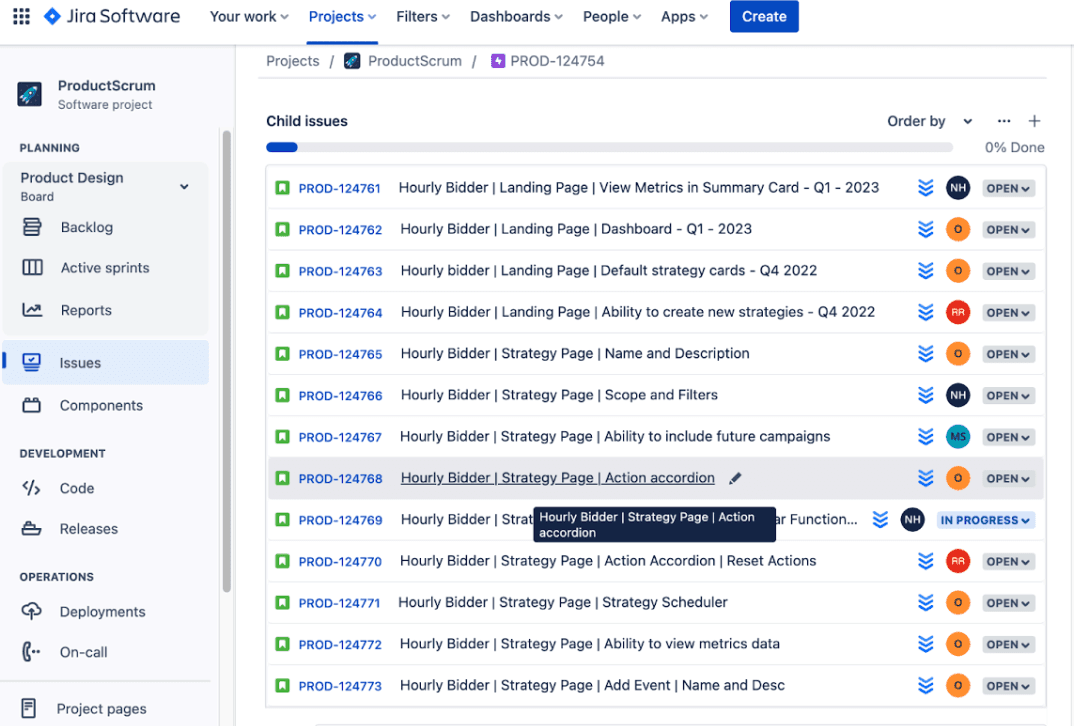Image resolution: width=1074 pixels, height=726 pixels.
Task: Click the MS assignee avatar on PROD-124767
Action: tap(958, 436)
